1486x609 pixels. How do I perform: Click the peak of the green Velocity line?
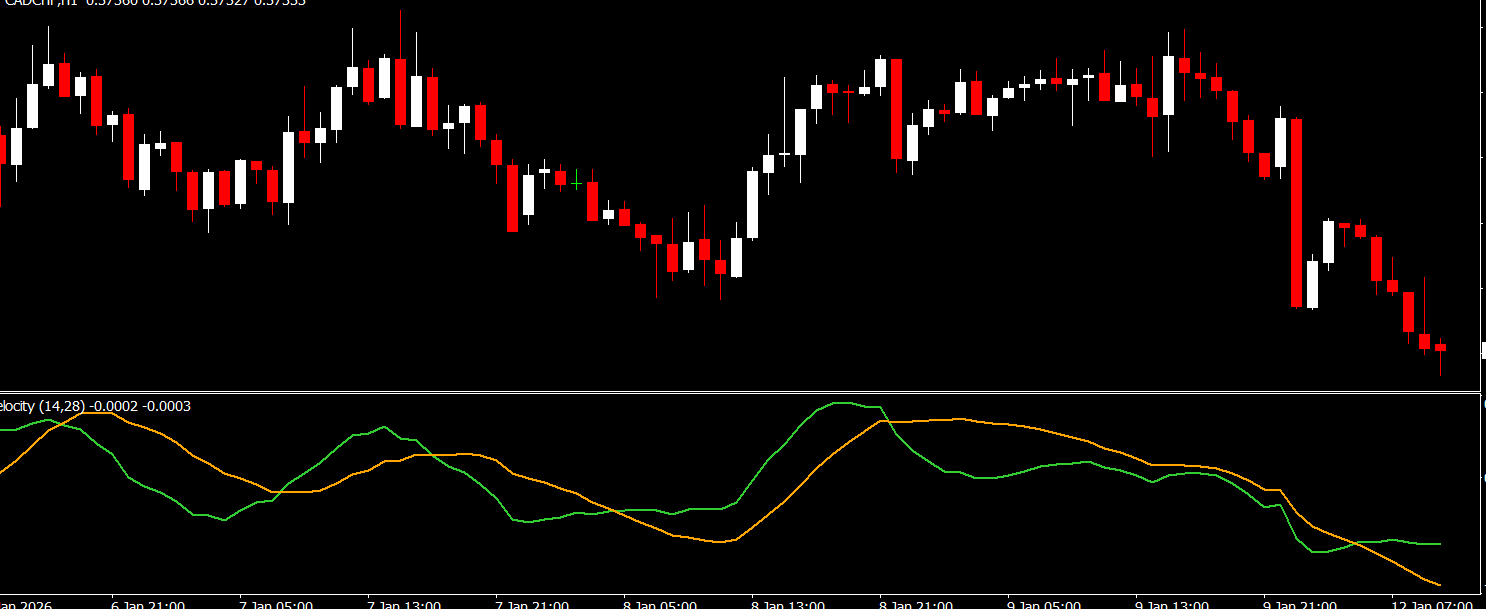842,403
